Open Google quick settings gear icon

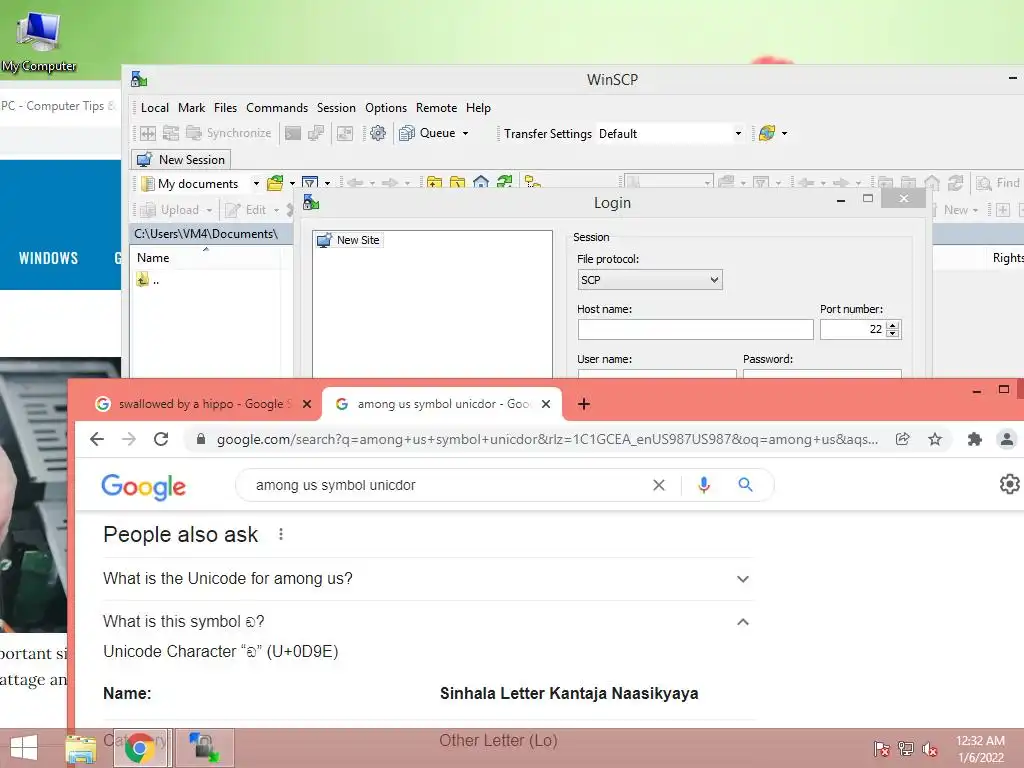1010,484
